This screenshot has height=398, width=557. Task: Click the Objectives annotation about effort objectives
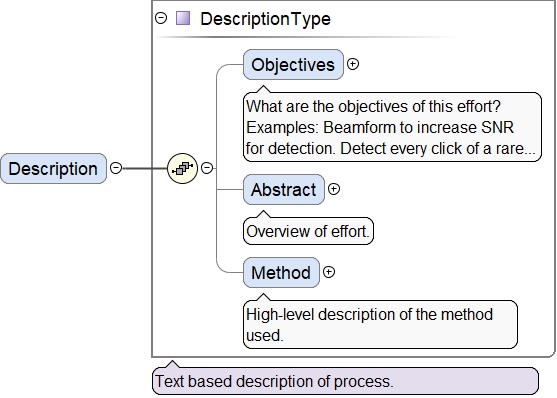(392, 127)
